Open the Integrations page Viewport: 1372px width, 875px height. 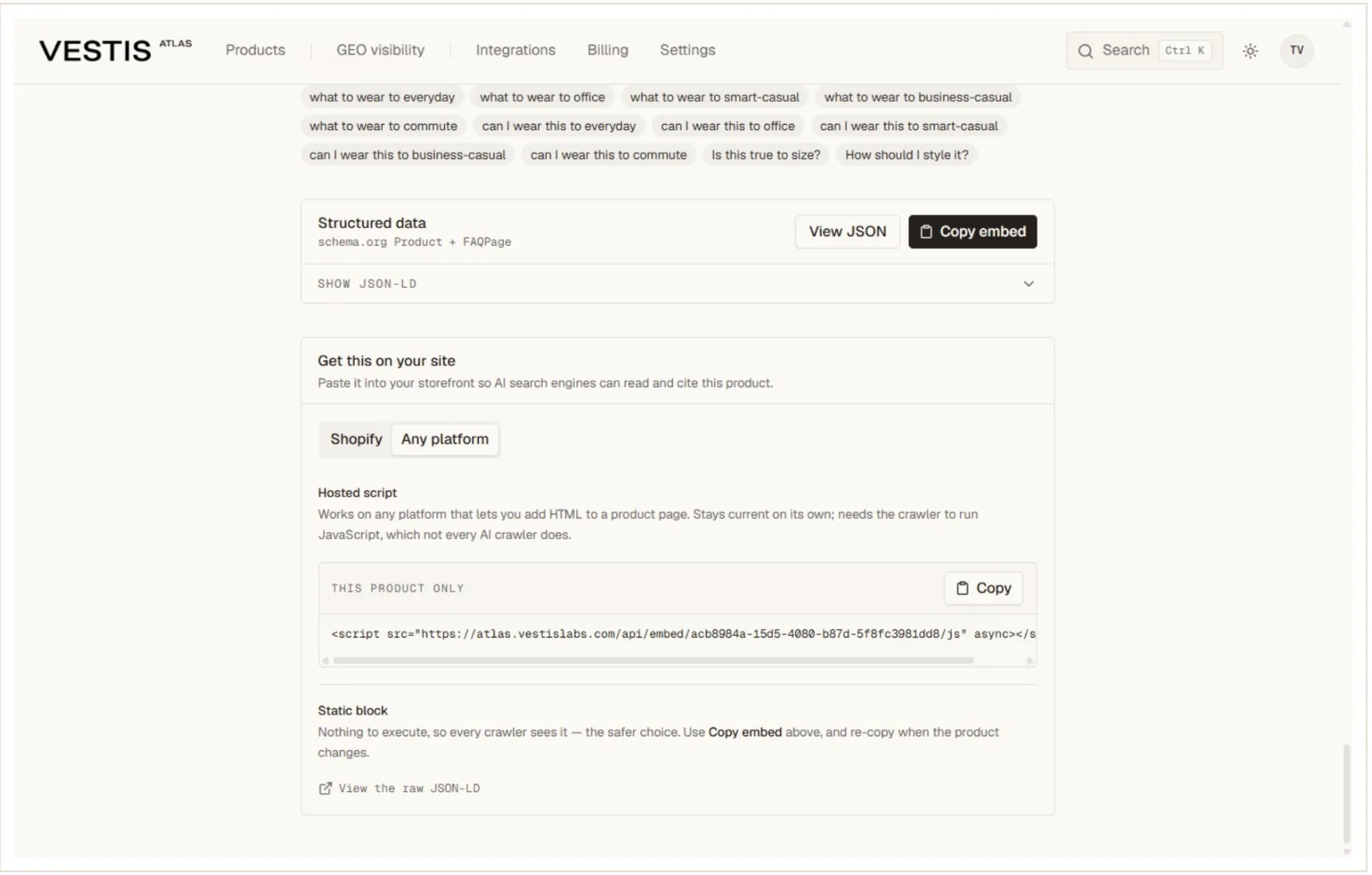click(x=517, y=50)
